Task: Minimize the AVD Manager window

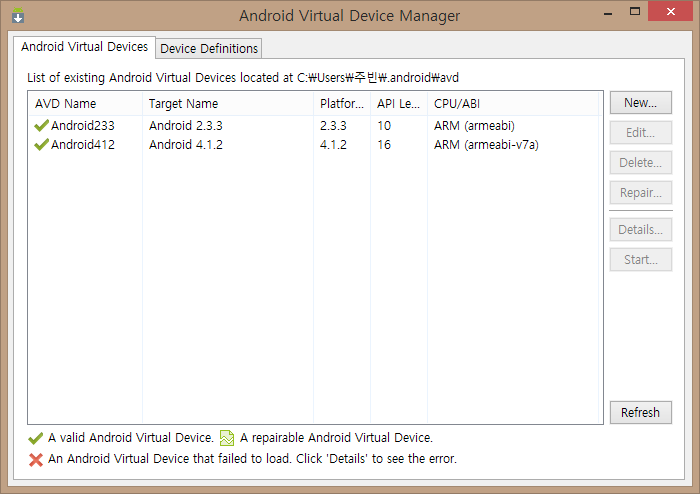Action: [x=608, y=12]
